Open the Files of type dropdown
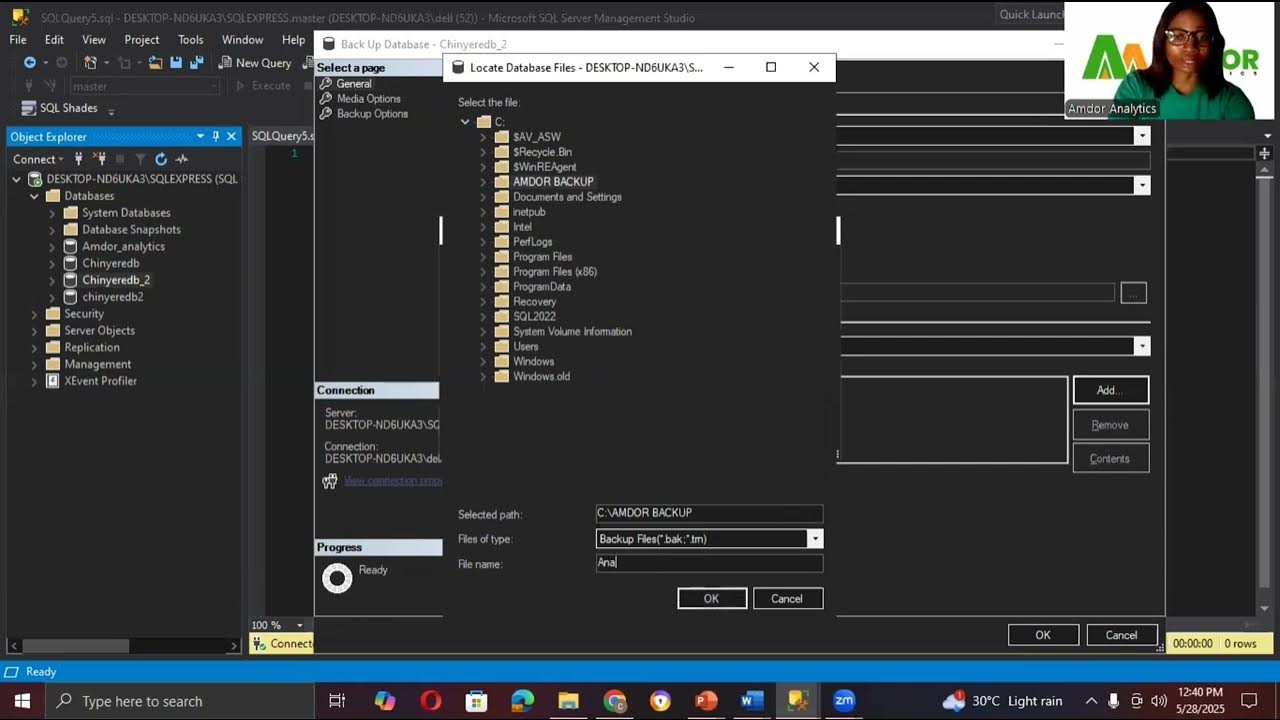 (x=815, y=539)
